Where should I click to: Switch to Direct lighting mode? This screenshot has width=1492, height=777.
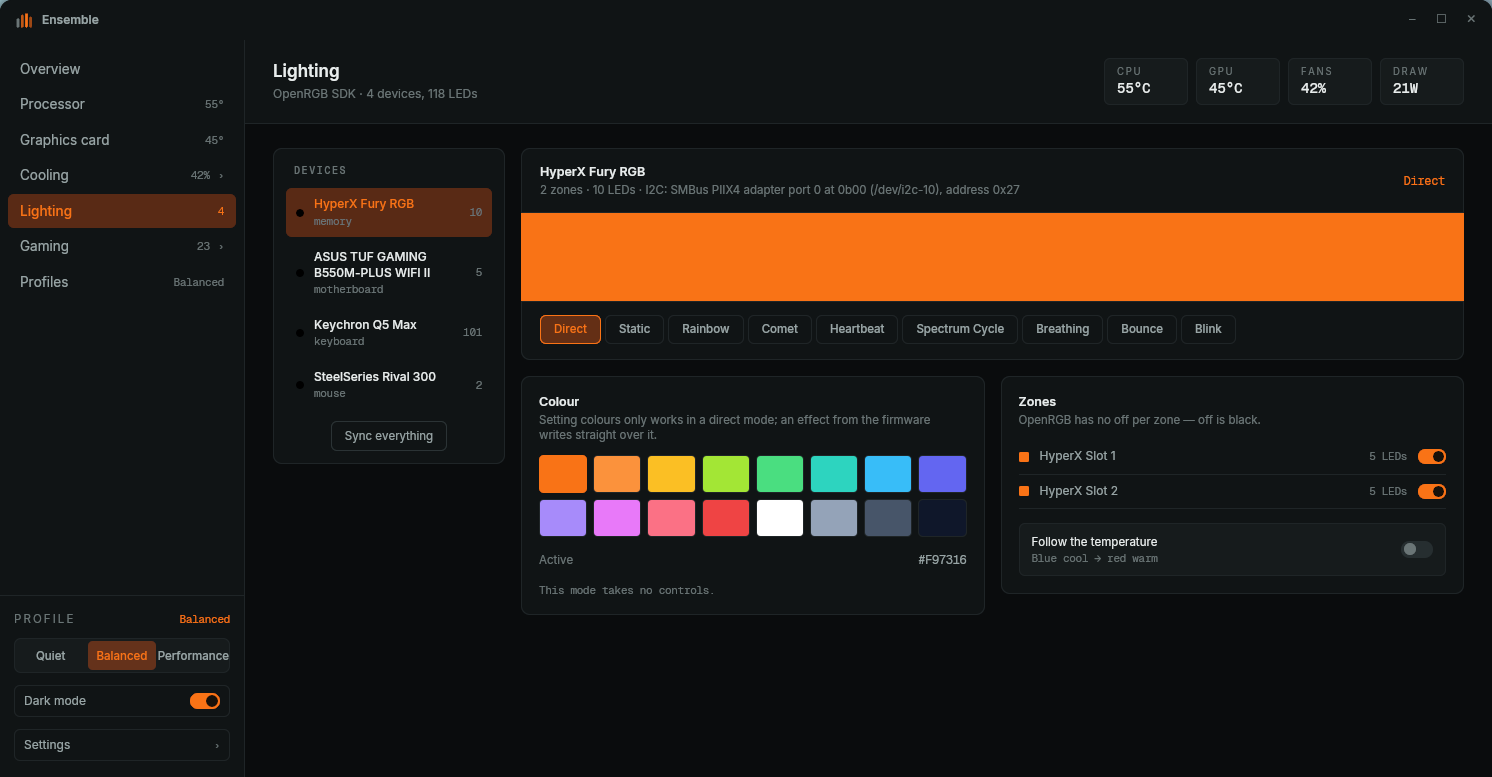570,329
